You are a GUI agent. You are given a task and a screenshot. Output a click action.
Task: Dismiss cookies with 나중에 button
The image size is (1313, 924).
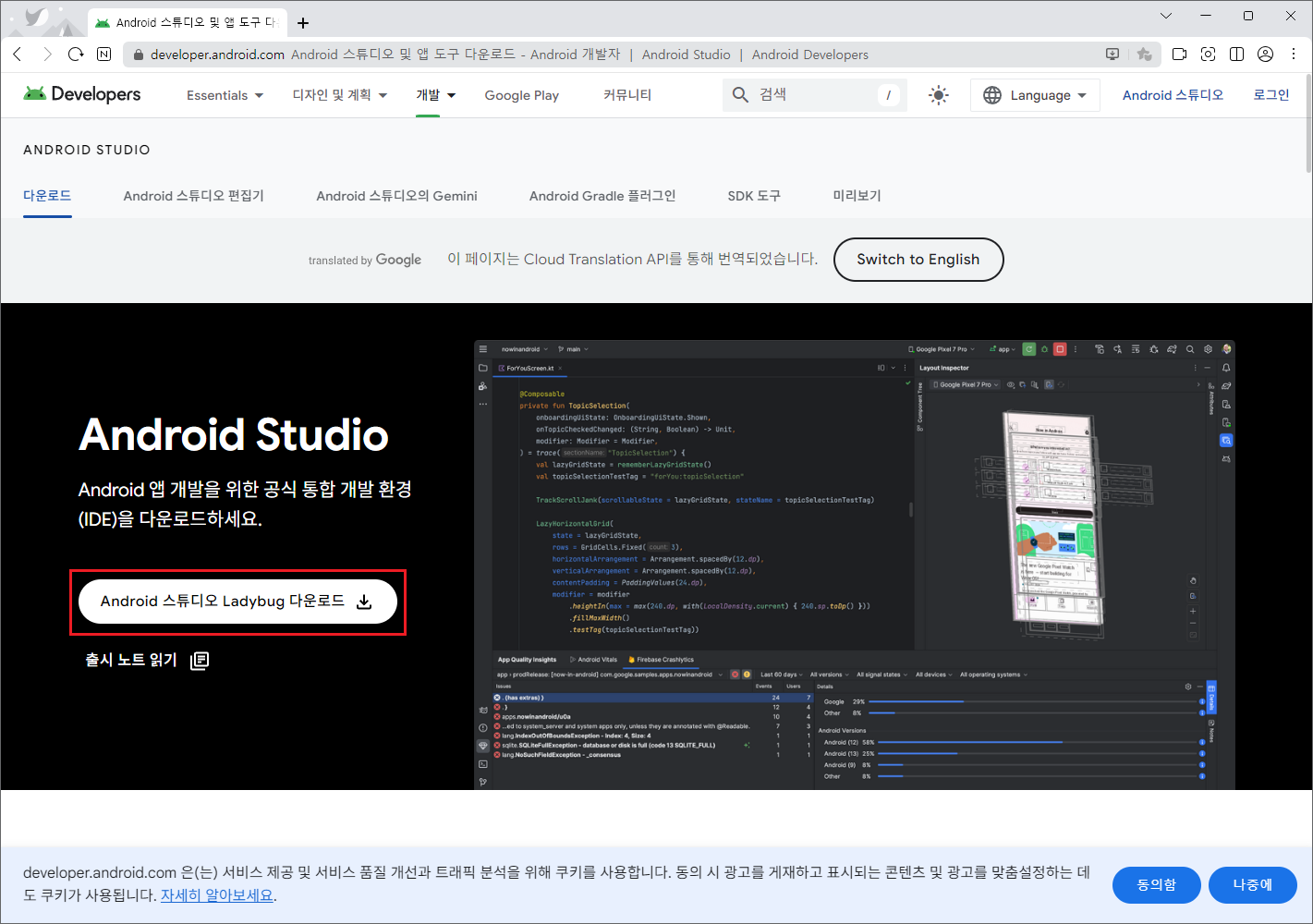(x=1253, y=885)
